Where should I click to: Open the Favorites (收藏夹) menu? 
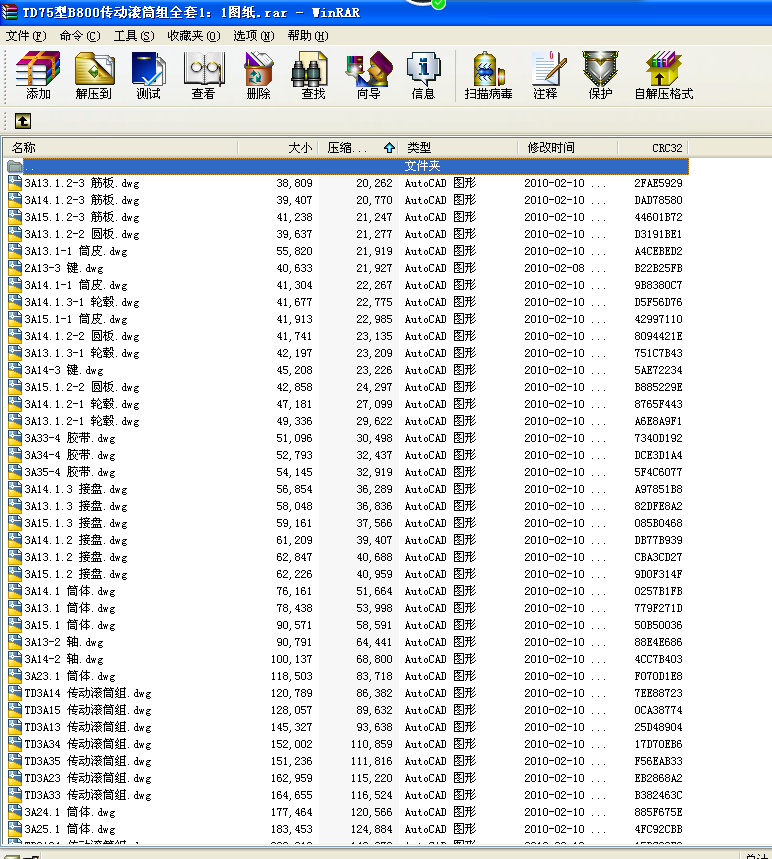[194, 36]
